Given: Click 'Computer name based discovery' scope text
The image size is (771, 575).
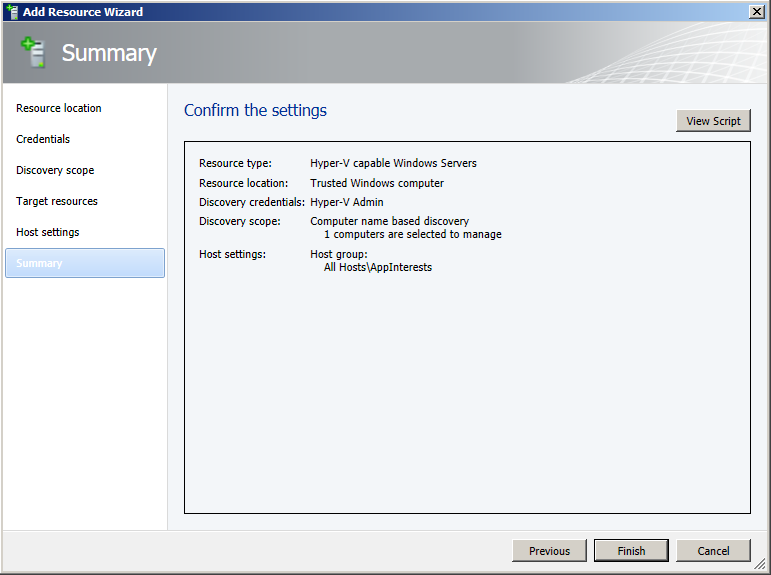Looking at the screenshot, I should pos(389,221).
